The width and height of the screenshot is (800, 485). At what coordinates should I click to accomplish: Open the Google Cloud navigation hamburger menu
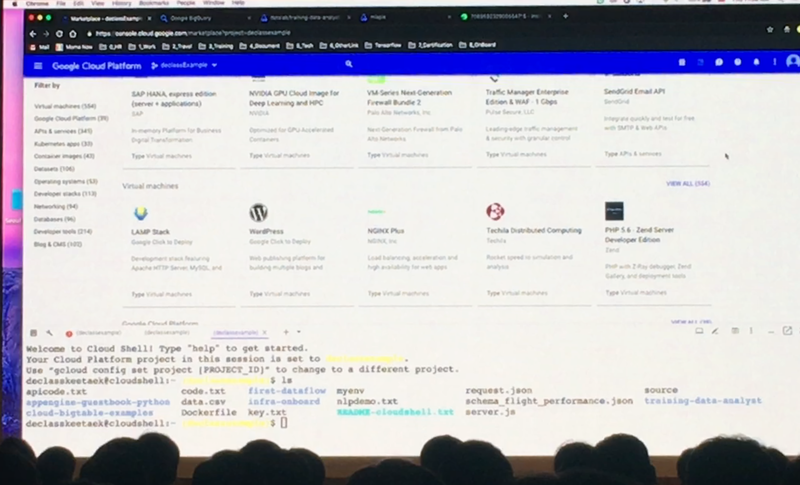[x=38, y=66]
